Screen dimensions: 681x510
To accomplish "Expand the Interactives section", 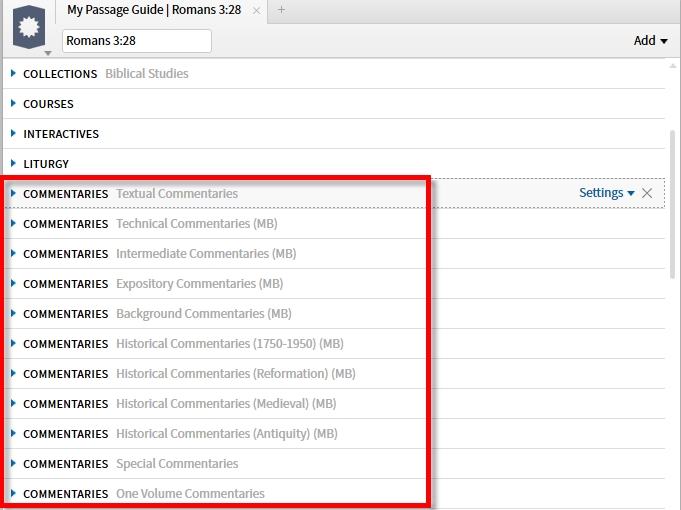I will [x=13, y=133].
